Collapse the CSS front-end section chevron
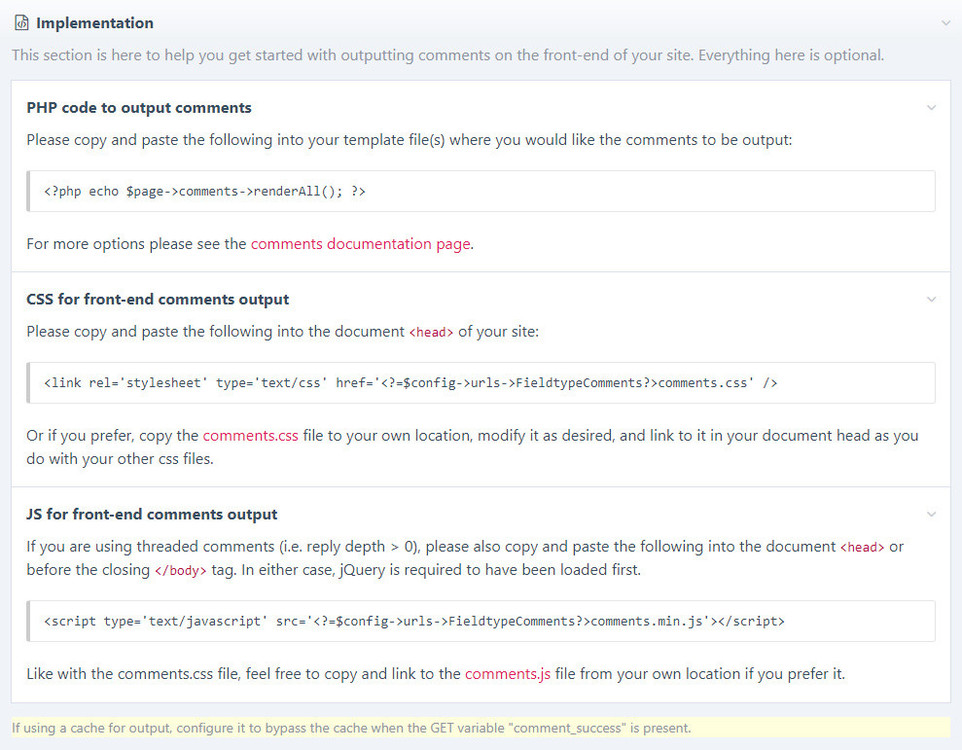This screenshot has height=750, width=962. click(931, 299)
